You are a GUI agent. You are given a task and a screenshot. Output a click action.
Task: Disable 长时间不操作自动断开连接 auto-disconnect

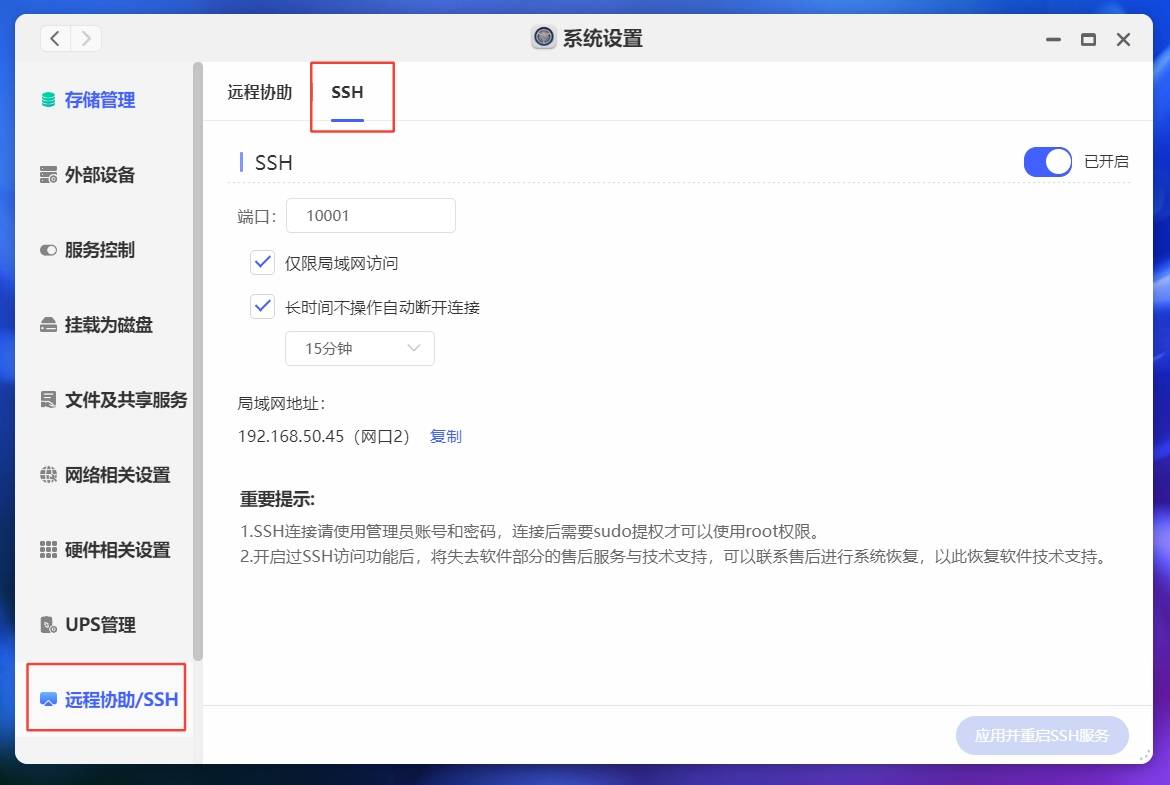click(262, 307)
